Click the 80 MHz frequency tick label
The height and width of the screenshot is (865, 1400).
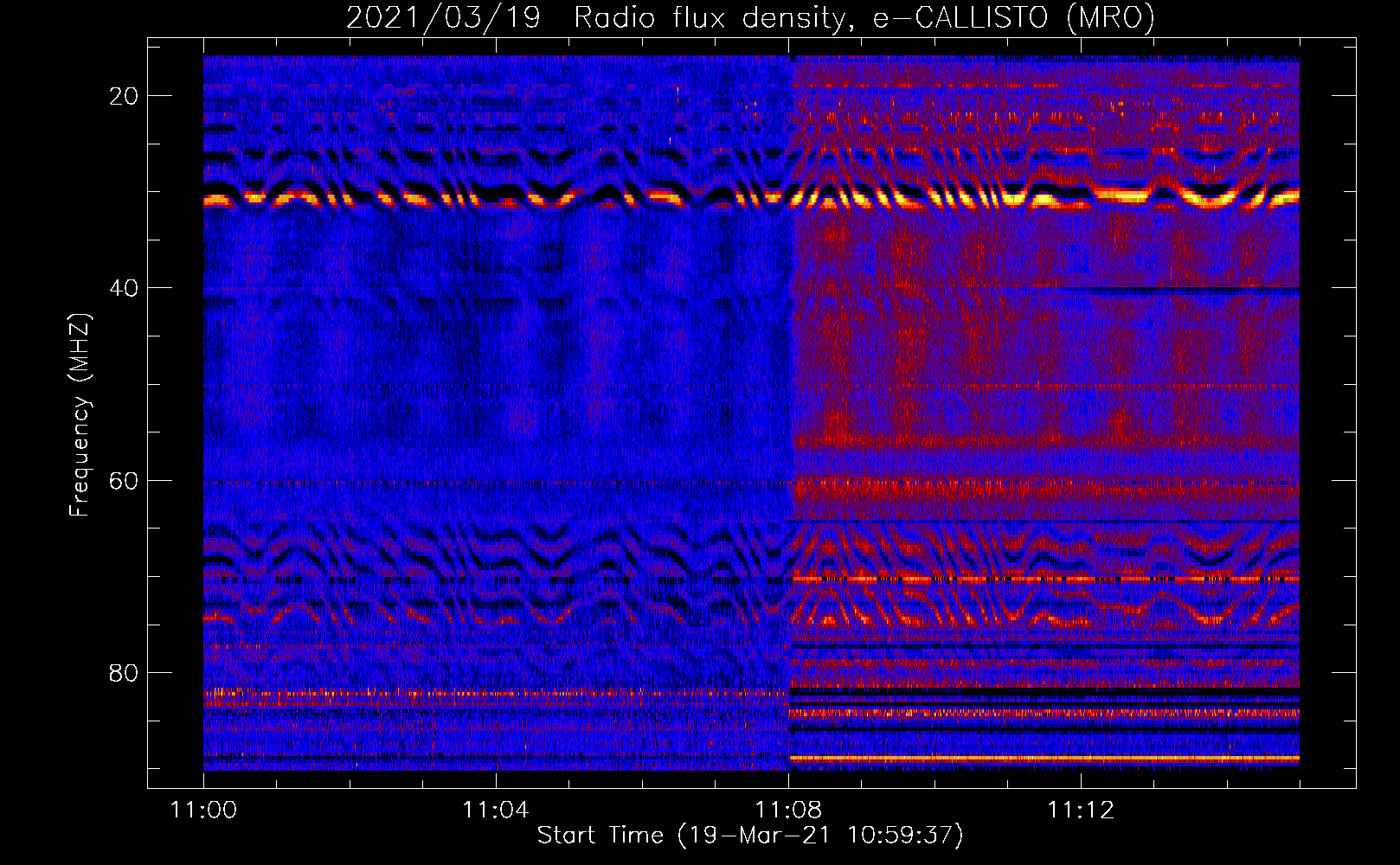point(125,673)
